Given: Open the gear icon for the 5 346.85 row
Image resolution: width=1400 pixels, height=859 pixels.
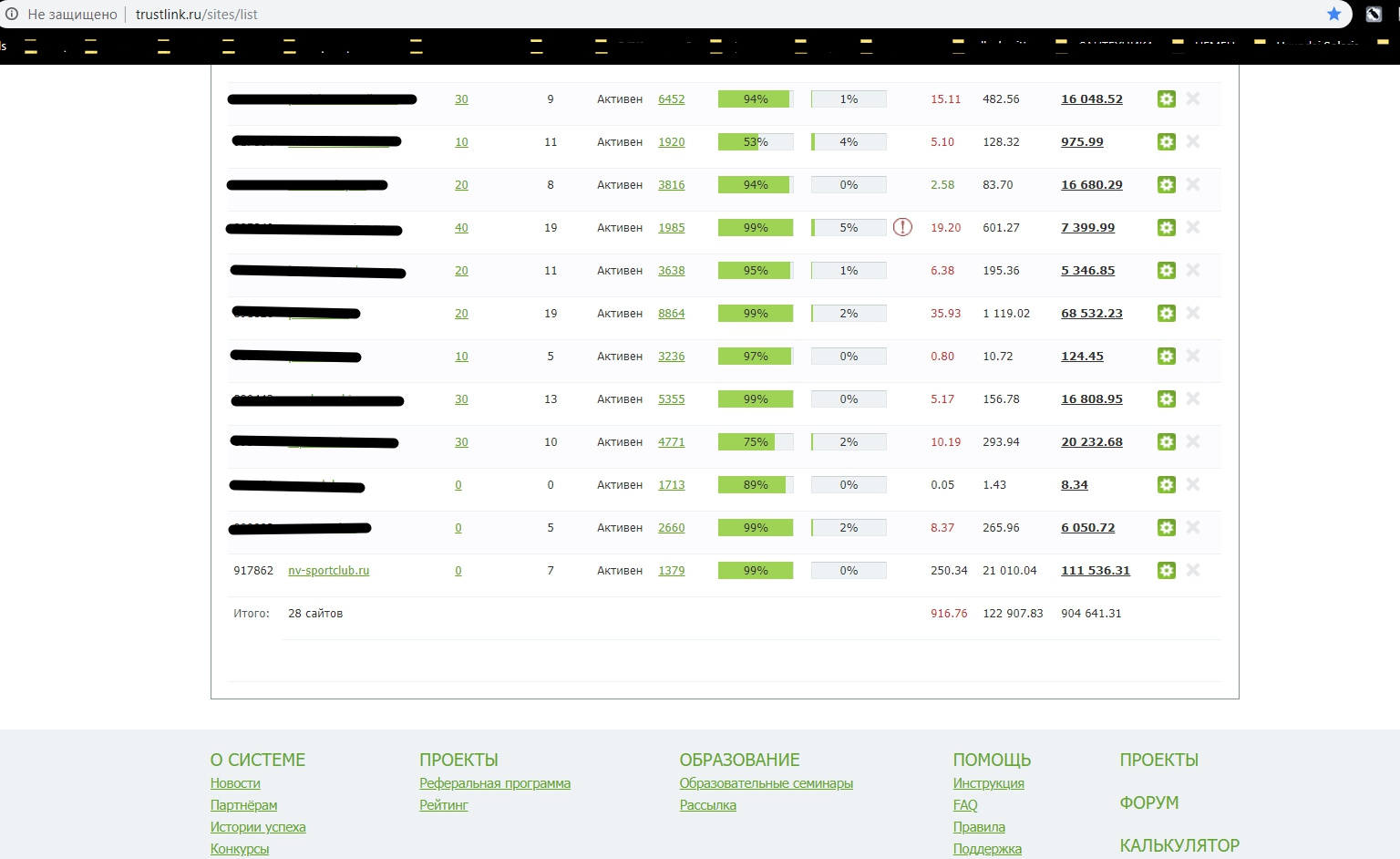Looking at the screenshot, I should pyautogui.click(x=1166, y=270).
